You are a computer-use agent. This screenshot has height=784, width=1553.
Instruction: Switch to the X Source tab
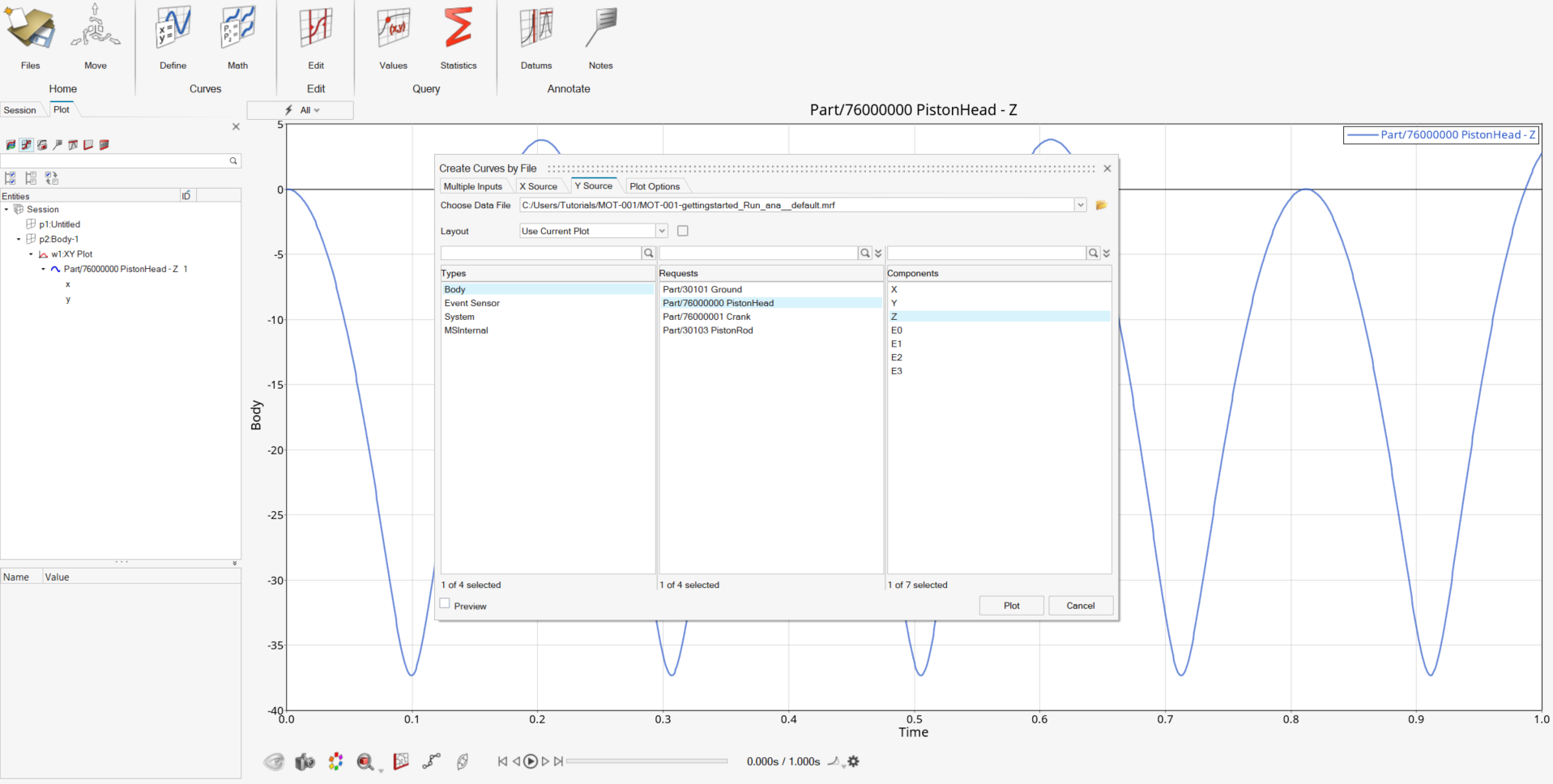538,186
